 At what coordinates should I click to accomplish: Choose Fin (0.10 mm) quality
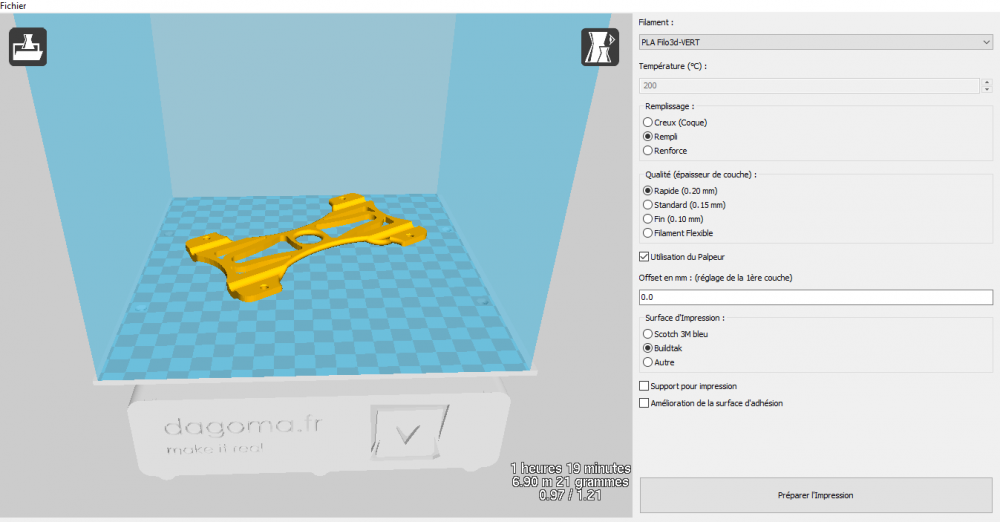673,219
